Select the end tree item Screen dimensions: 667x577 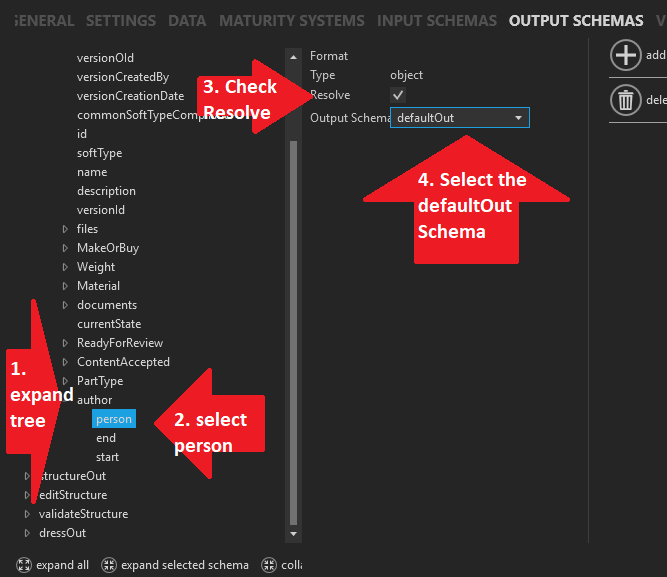(106, 438)
